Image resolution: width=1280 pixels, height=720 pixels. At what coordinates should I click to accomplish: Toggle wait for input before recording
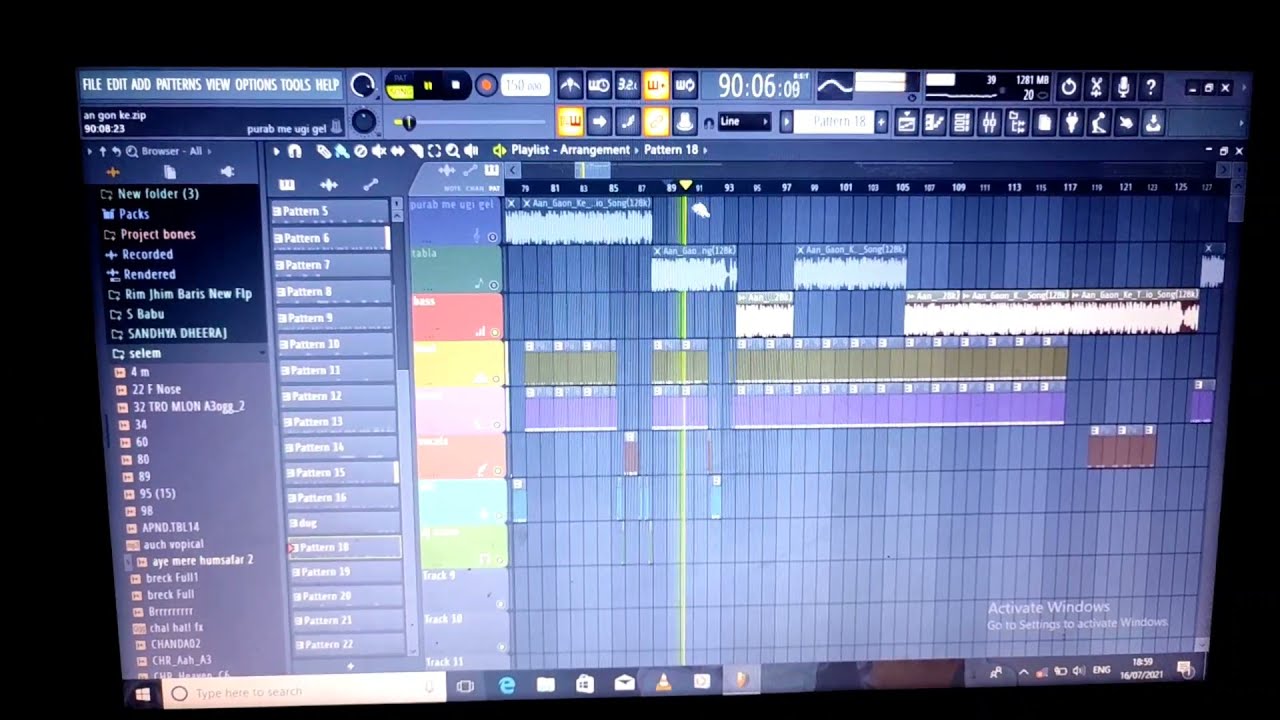pyautogui.click(x=599, y=86)
